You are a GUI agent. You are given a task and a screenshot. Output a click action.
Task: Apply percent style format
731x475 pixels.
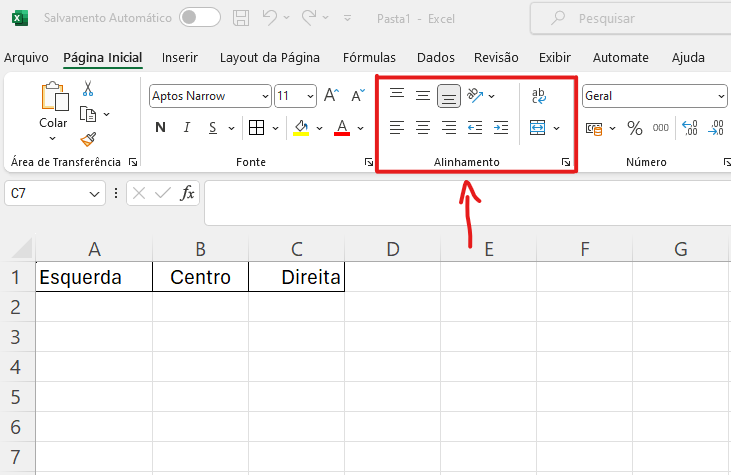click(x=634, y=128)
